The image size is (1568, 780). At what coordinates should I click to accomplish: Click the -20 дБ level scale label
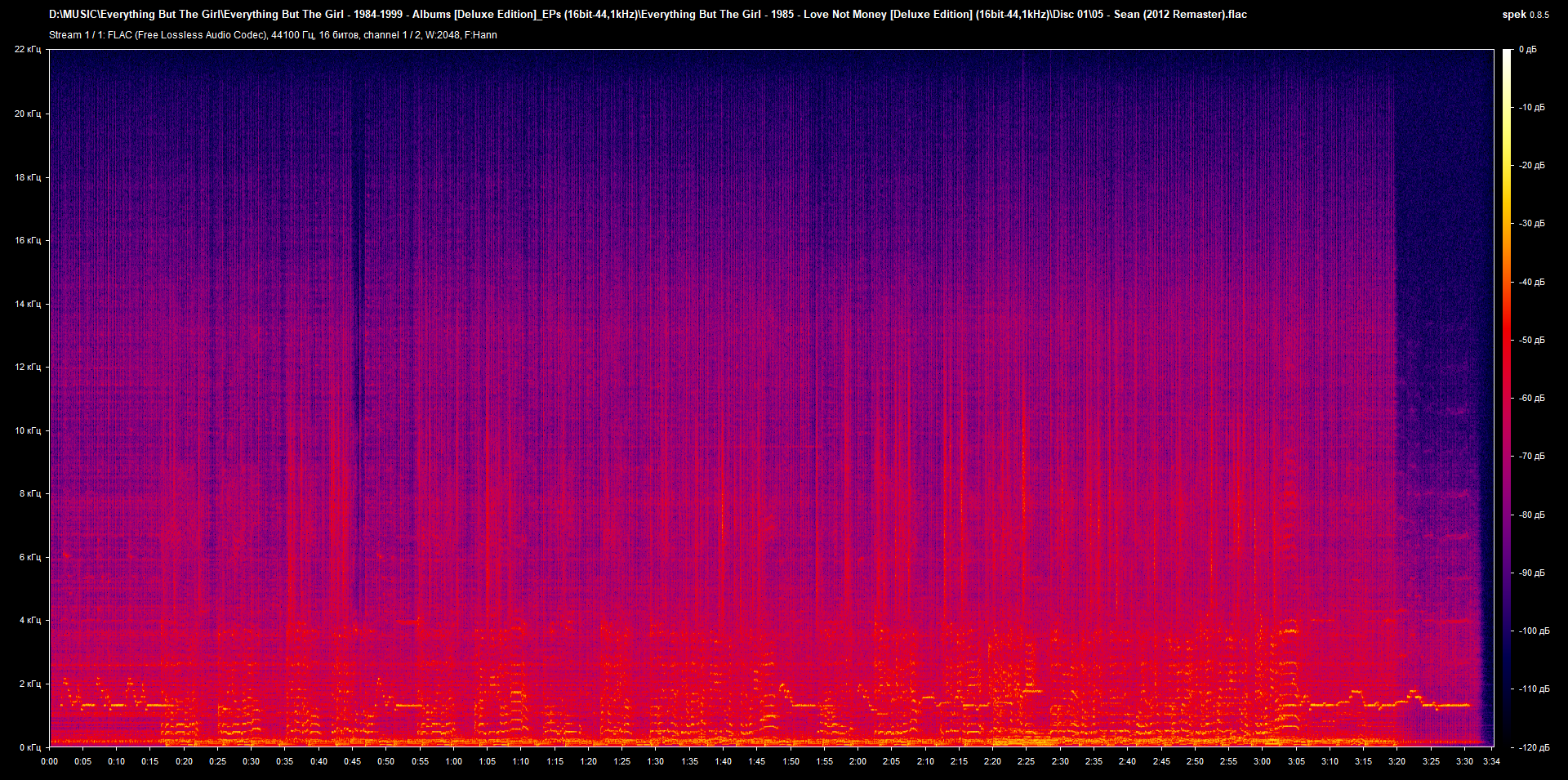click(1531, 165)
